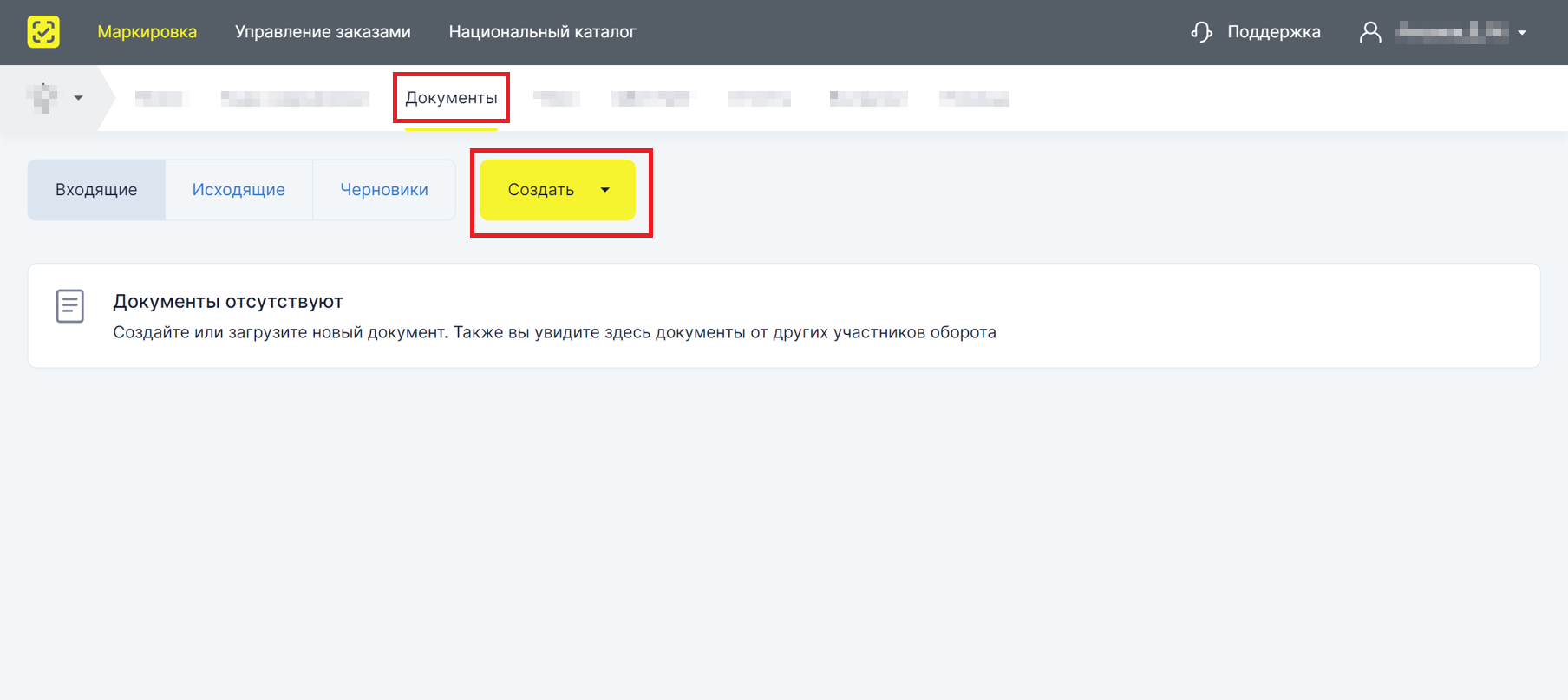The width and height of the screenshot is (1568, 700).
Task: Expand the product group selector dropdown
Action: (x=78, y=98)
